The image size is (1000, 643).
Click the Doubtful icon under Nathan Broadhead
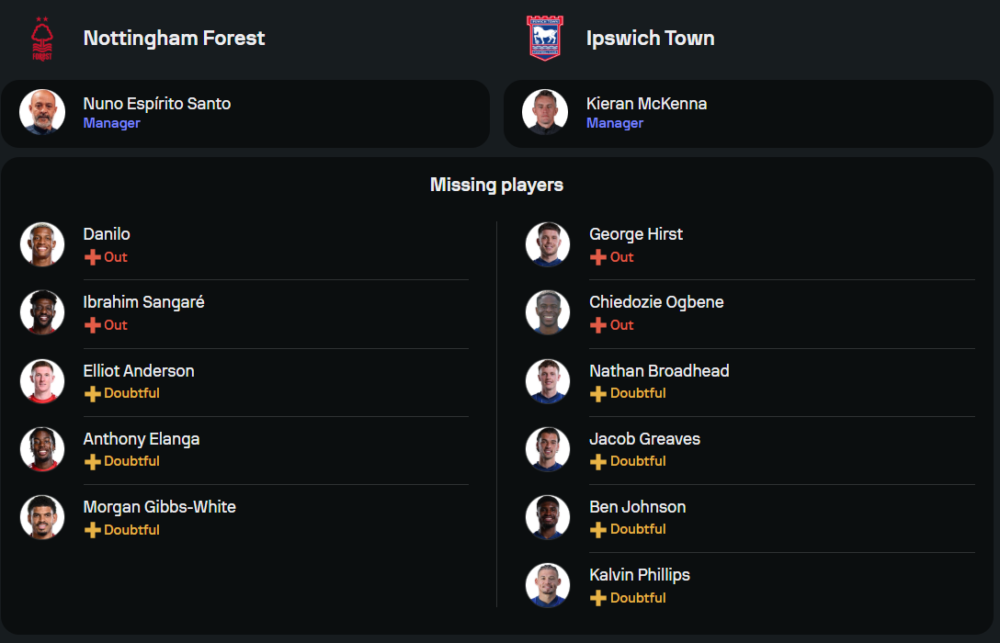[598, 394]
